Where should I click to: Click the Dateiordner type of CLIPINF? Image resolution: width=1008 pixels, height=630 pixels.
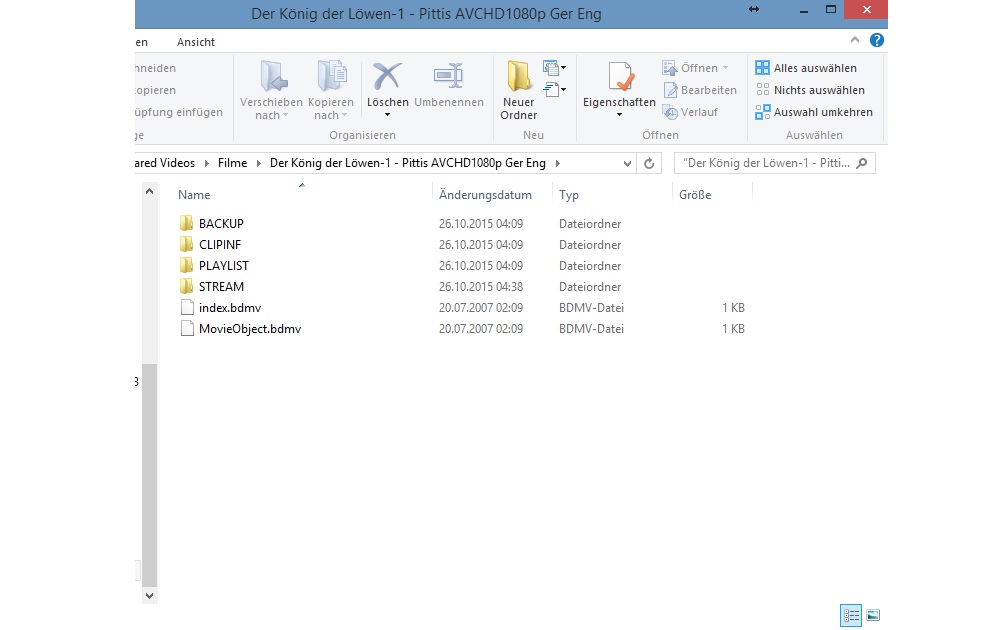tap(590, 245)
